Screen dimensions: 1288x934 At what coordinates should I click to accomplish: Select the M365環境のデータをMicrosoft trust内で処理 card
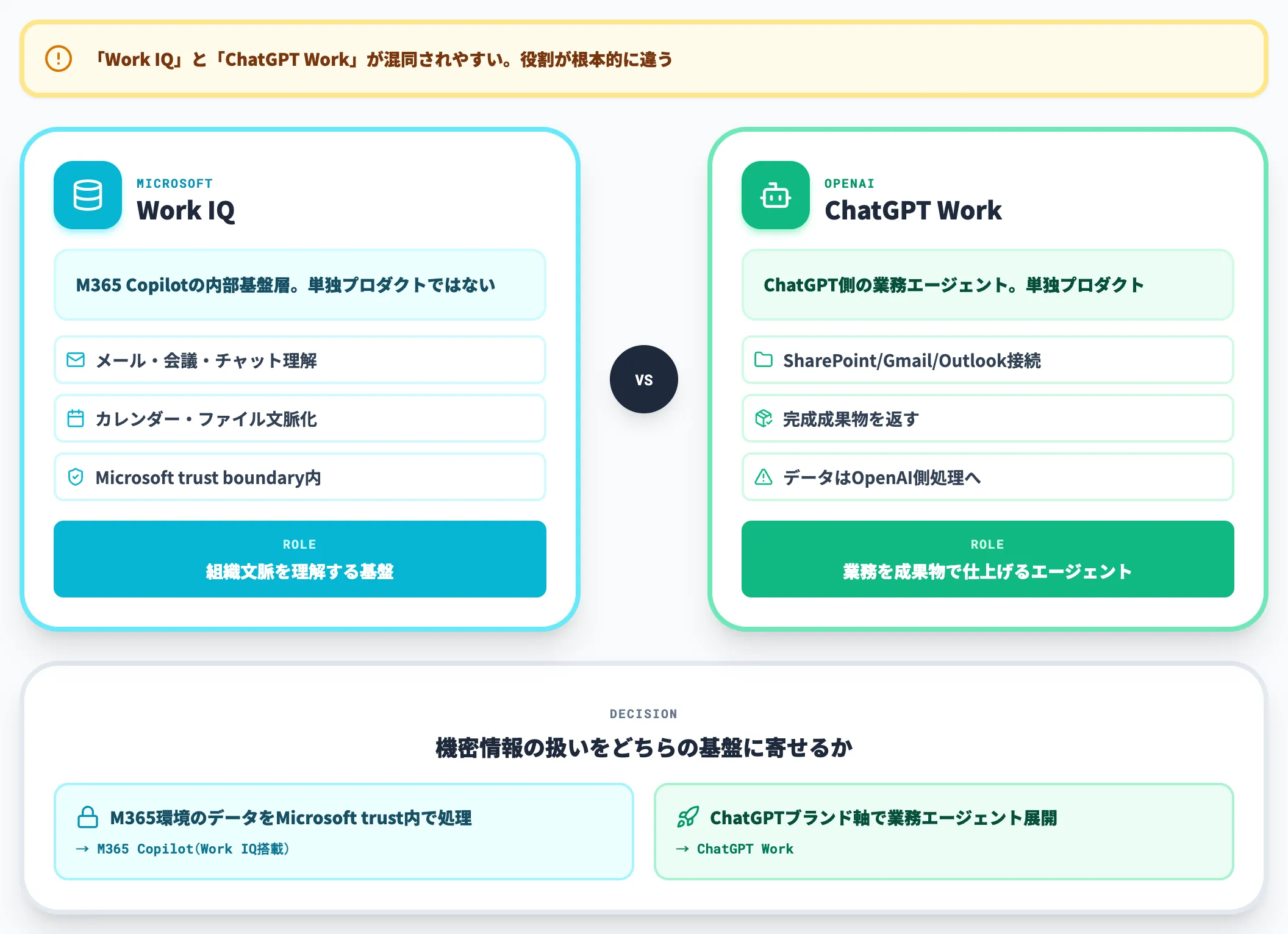344,832
